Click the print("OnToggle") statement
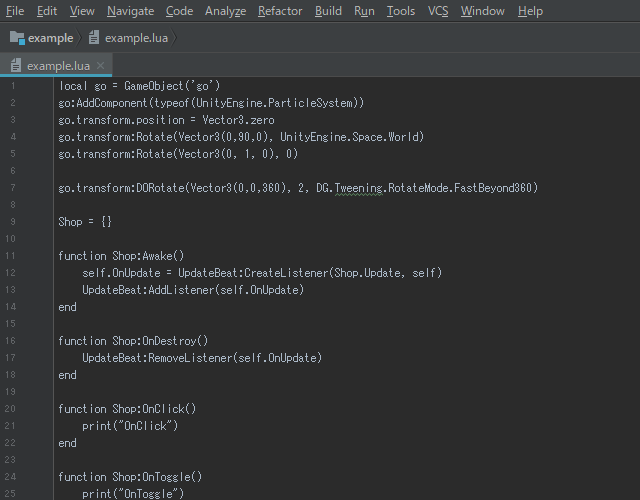Image resolution: width=640 pixels, height=500 pixels. coord(133,494)
